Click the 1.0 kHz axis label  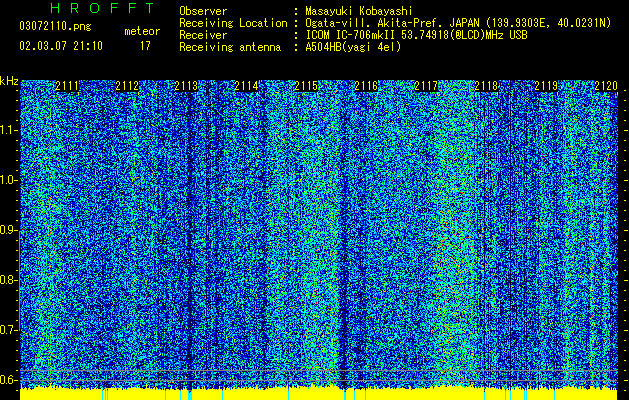pos(8,180)
